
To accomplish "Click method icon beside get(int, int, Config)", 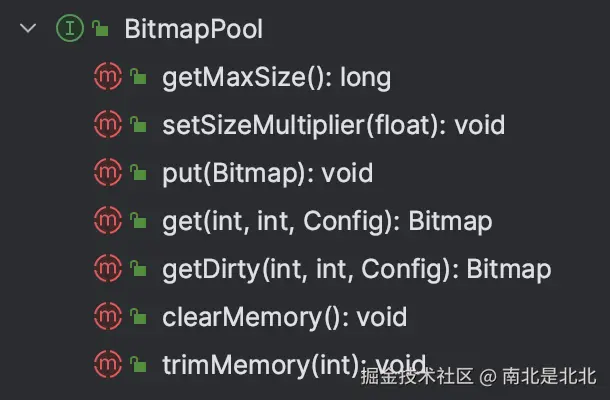I will pos(106,221).
